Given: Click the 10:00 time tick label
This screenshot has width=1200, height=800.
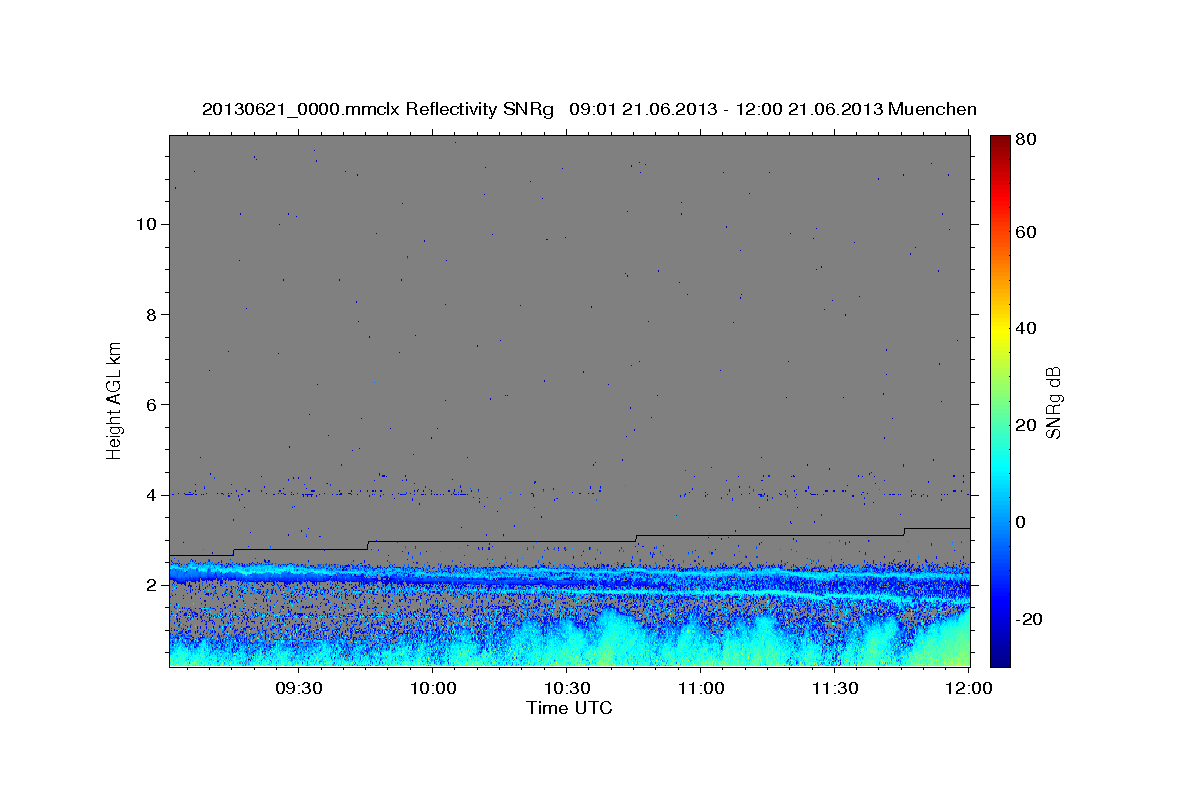Looking at the screenshot, I should (433, 688).
